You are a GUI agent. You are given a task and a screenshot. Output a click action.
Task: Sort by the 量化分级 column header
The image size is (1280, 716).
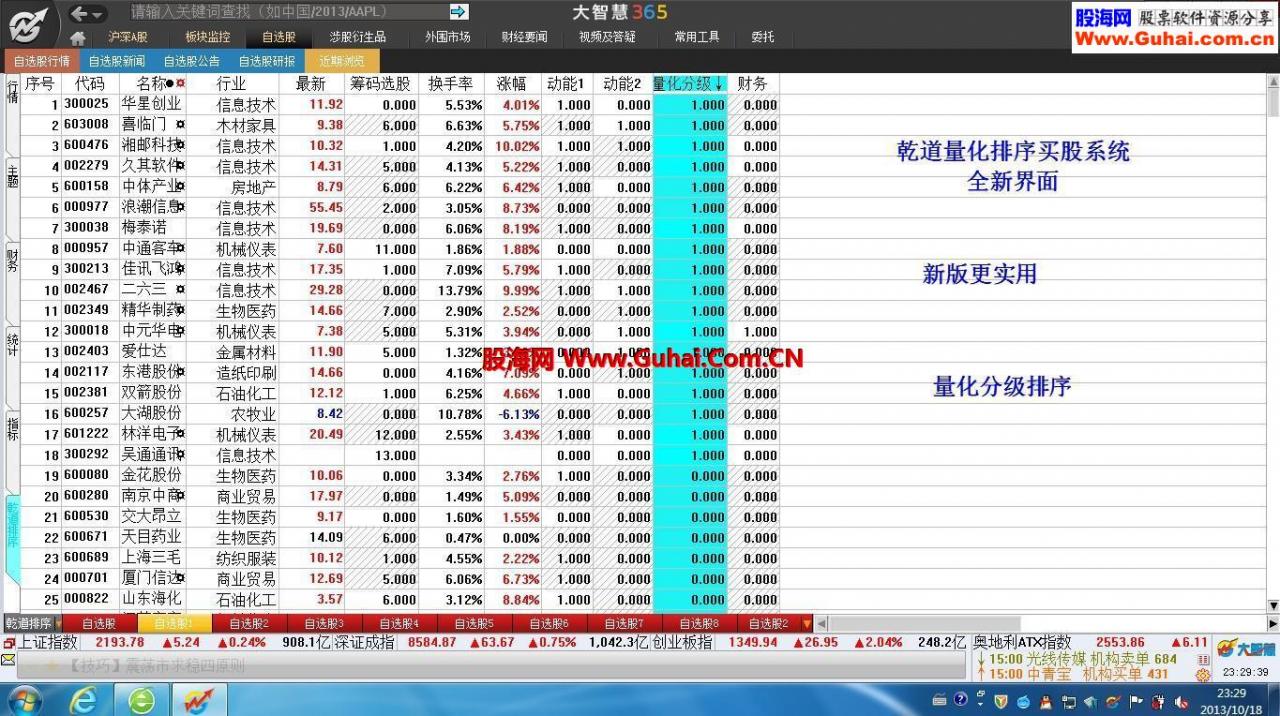688,84
